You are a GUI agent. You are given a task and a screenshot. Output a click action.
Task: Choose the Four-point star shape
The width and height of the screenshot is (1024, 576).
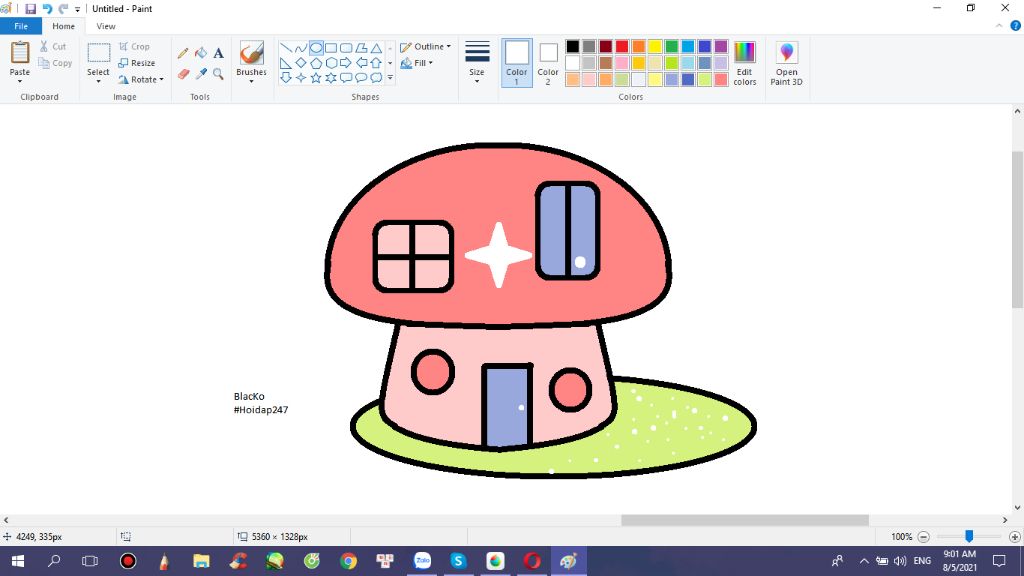click(x=301, y=78)
